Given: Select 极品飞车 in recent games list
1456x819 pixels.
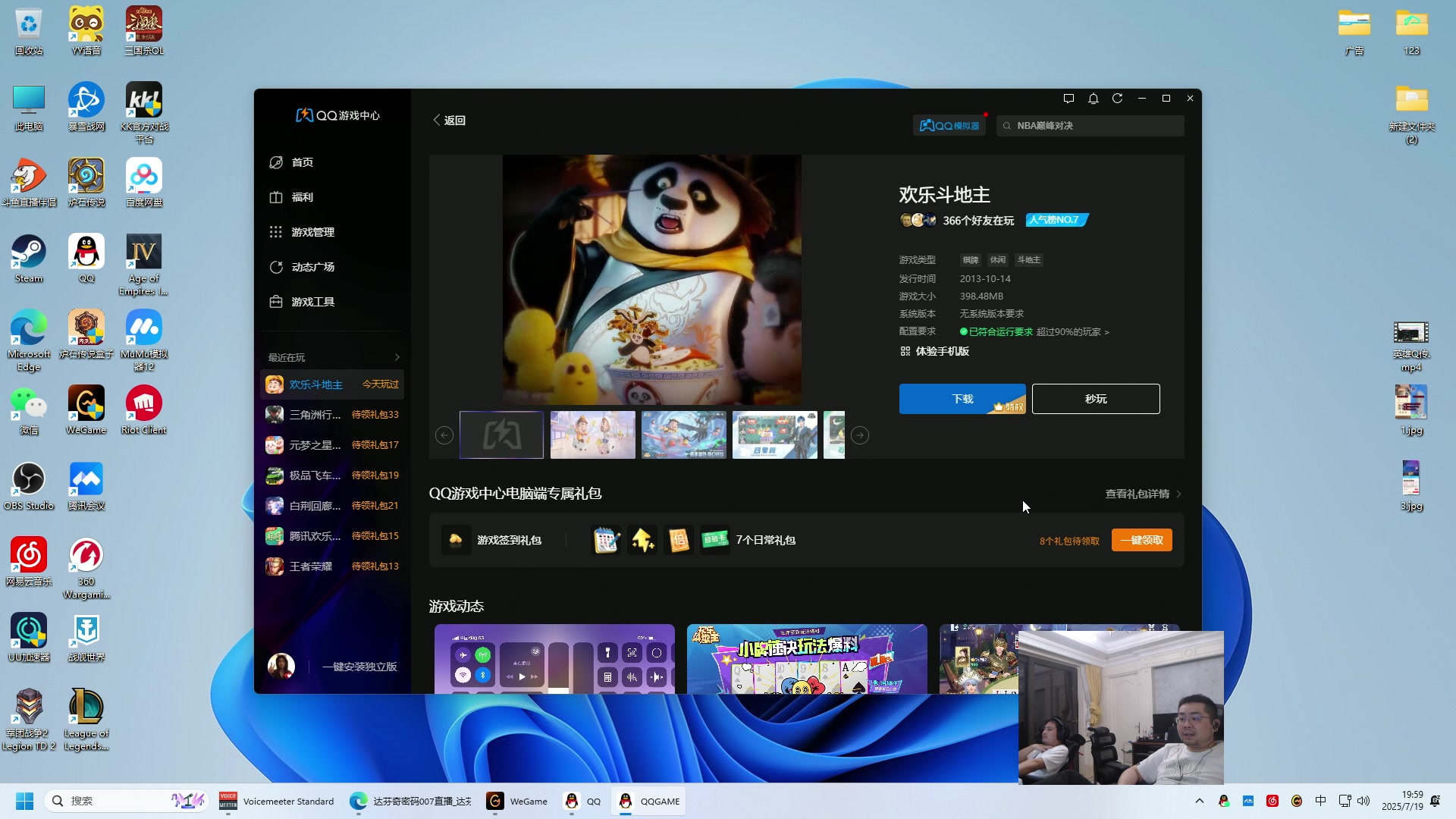Looking at the screenshot, I should tap(332, 475).
